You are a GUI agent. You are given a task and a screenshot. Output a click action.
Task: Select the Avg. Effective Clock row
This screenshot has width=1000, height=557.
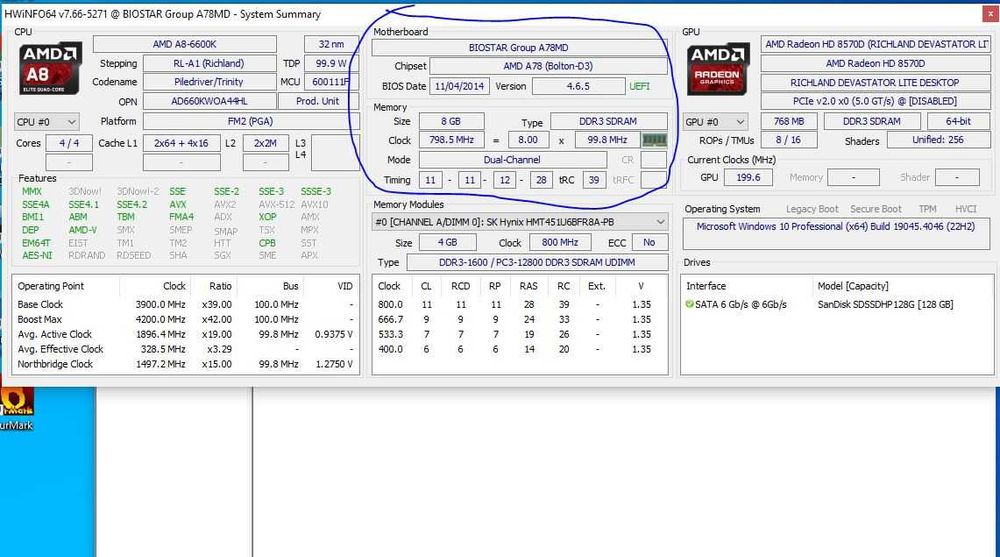pyautogui.click(x=185, y=349)
